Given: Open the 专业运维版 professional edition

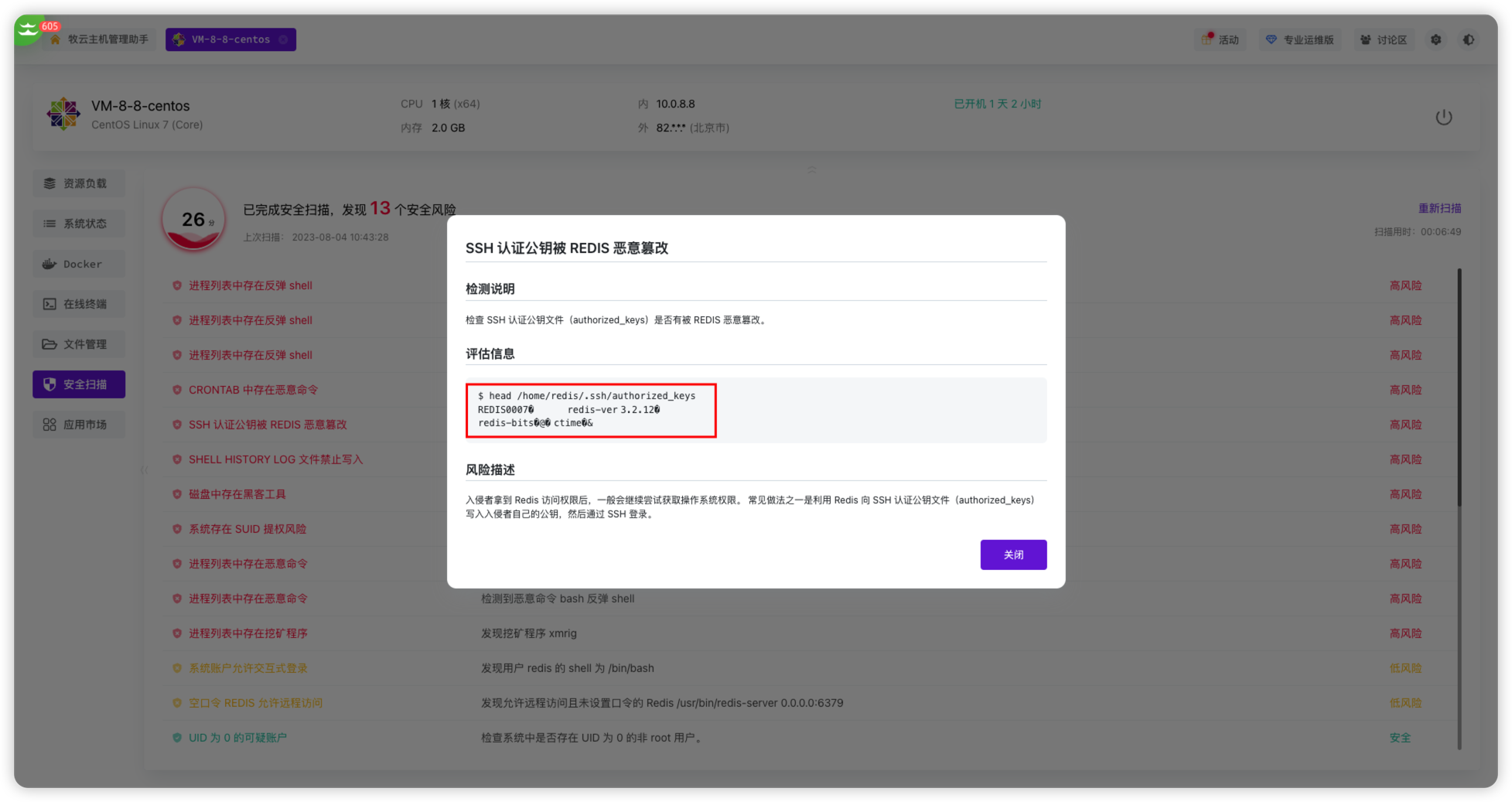Looking at the screenshot, I should point(1300,39).
